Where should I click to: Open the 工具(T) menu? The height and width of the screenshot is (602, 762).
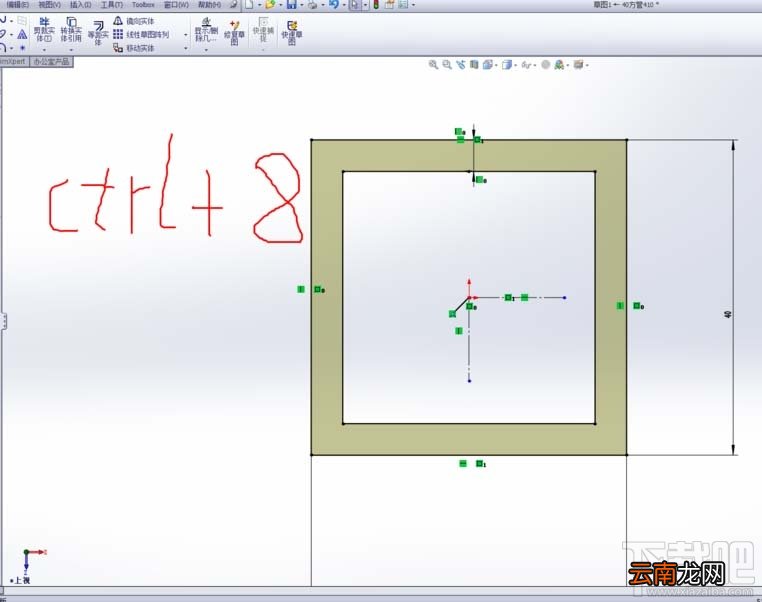(x=112, y=4)
